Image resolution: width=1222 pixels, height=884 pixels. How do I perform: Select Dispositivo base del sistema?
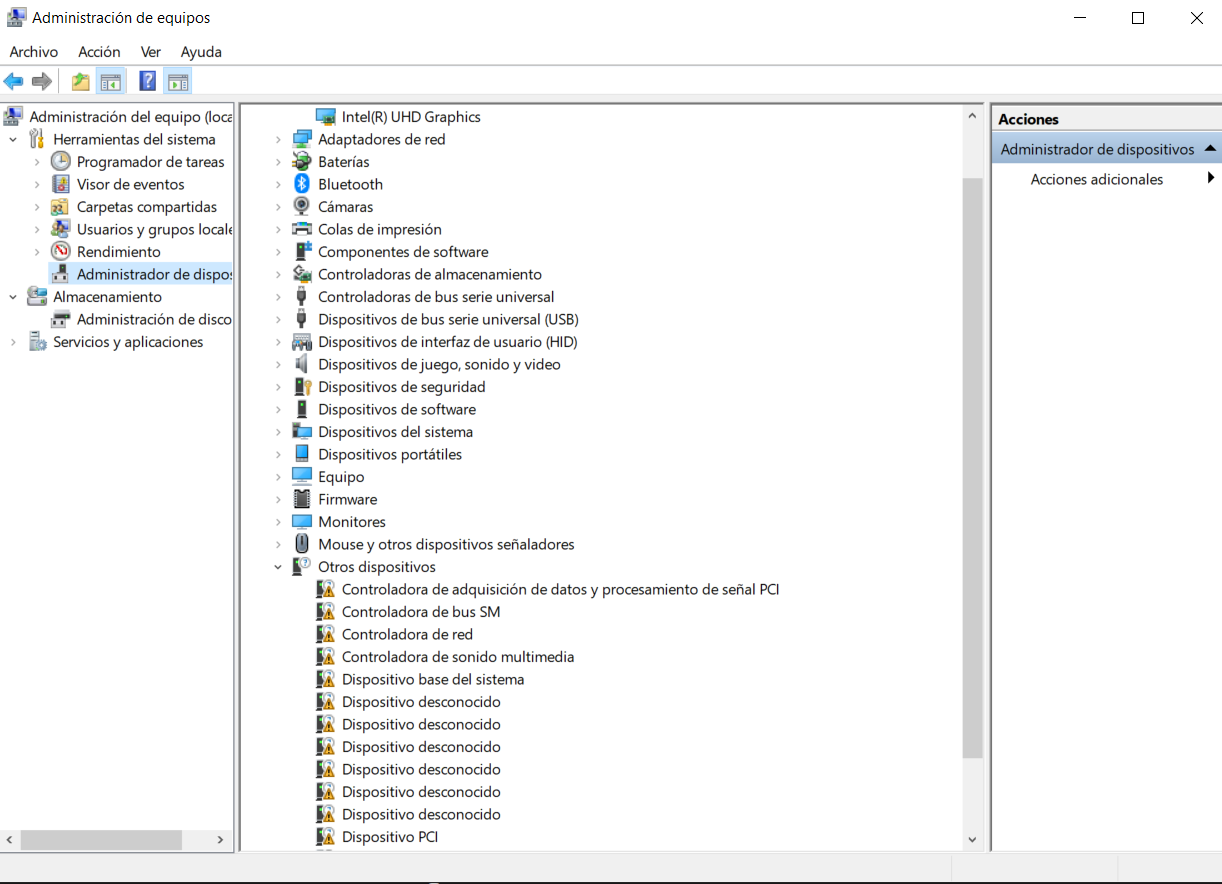point(433,679)
